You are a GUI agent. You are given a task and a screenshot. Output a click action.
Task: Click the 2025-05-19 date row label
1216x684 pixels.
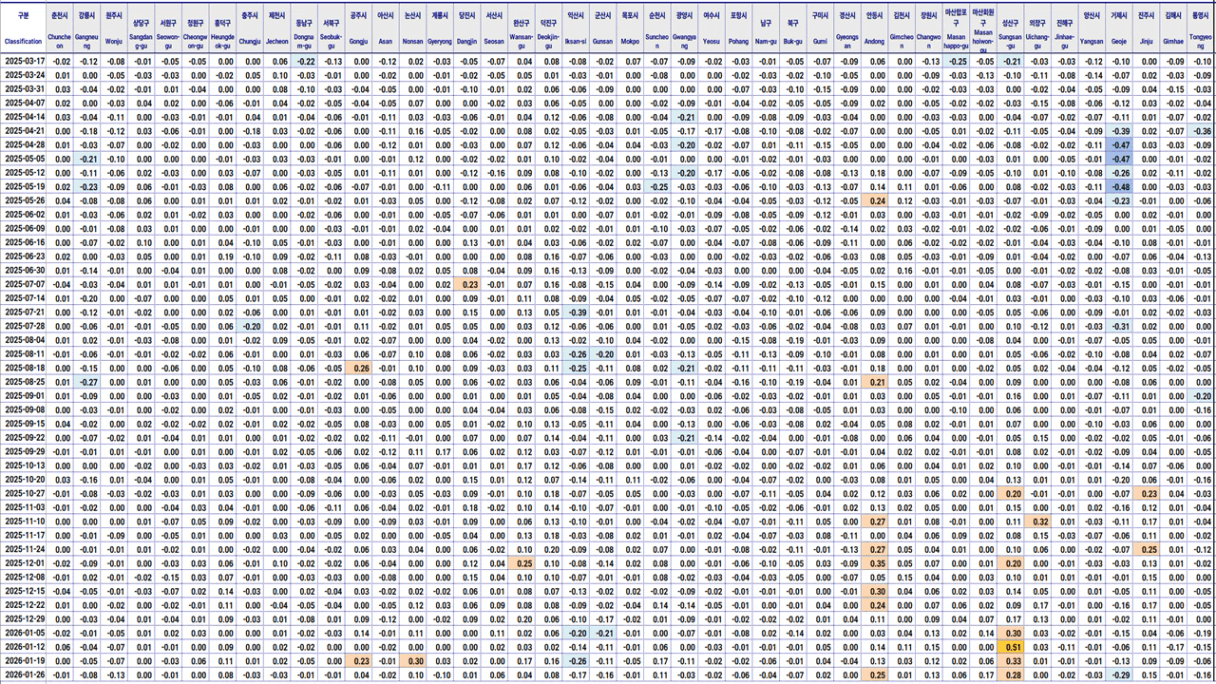pyautogui.click(x=24, y=187)
